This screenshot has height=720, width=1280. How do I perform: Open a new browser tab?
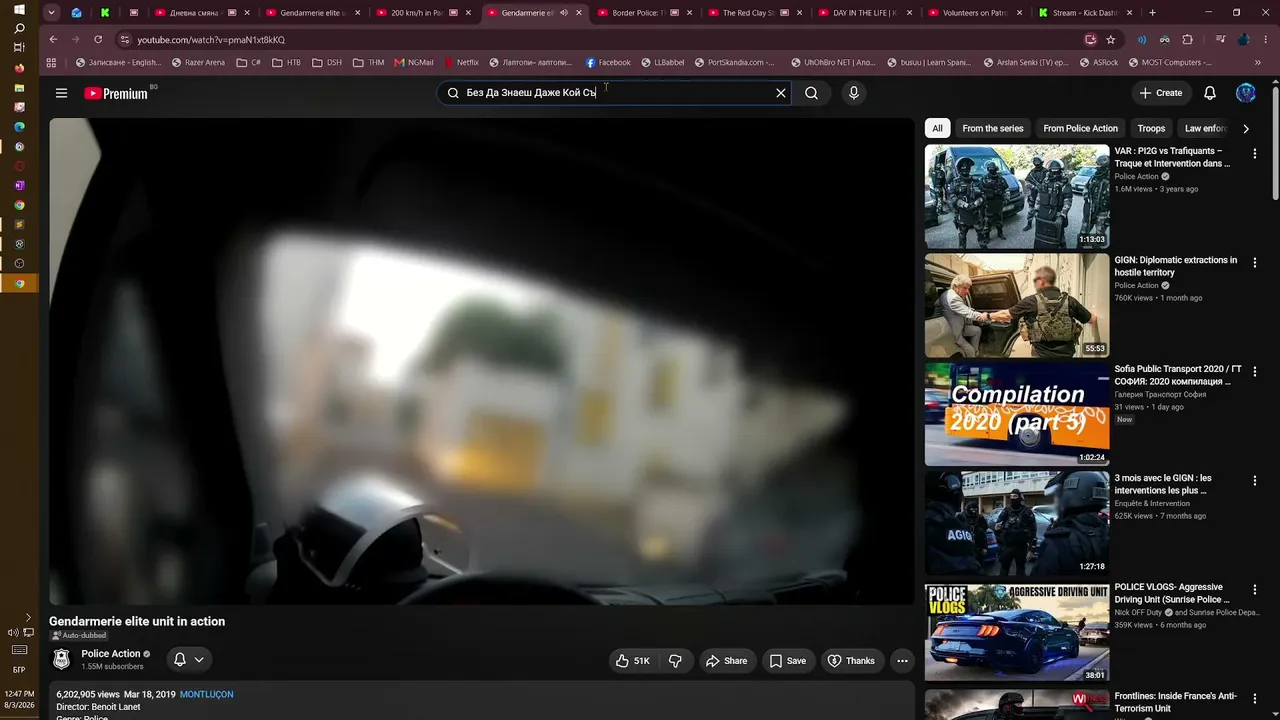[x=1152, y=13]
